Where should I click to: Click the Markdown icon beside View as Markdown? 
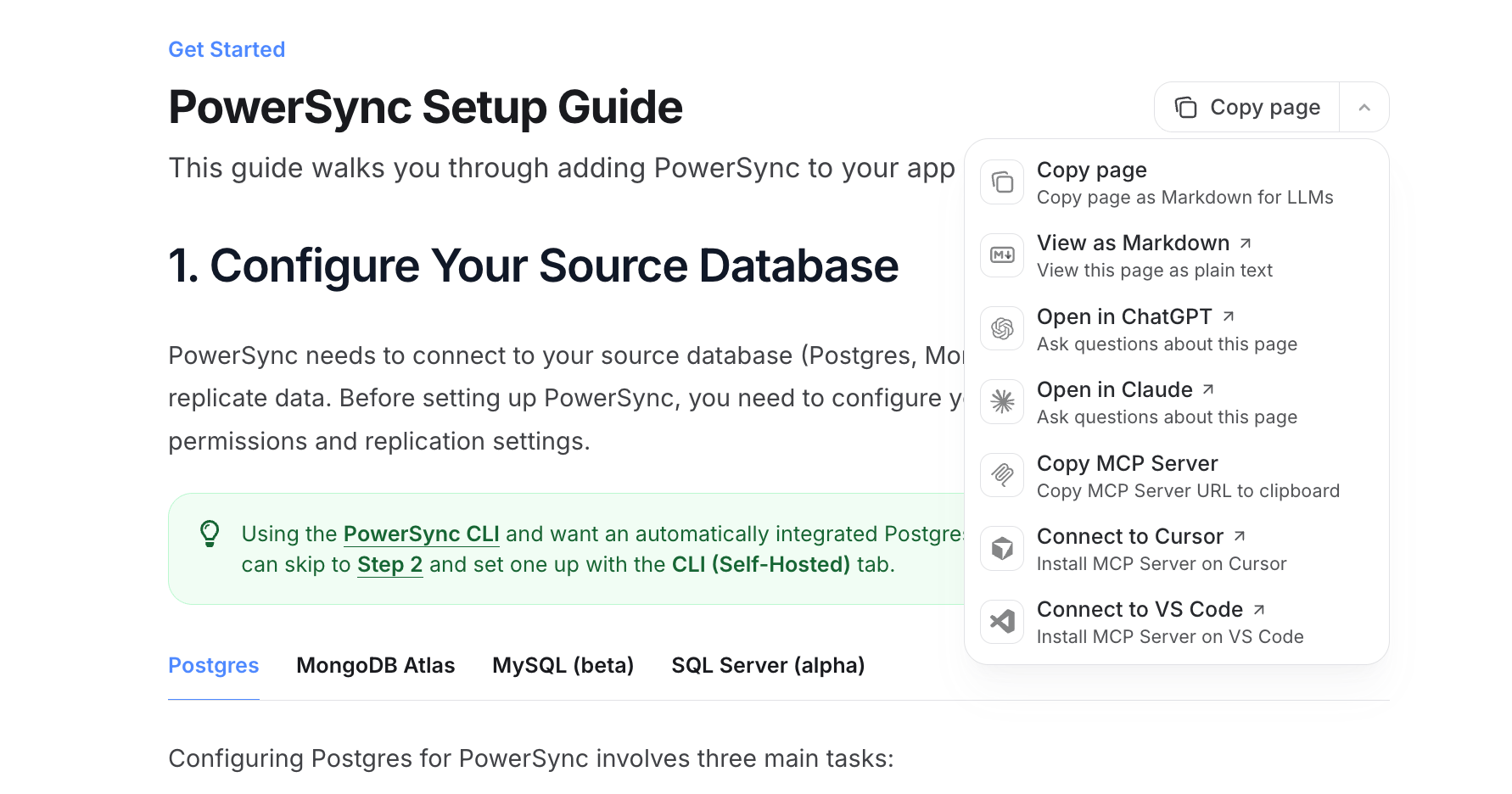click(x=1002, y=255)
